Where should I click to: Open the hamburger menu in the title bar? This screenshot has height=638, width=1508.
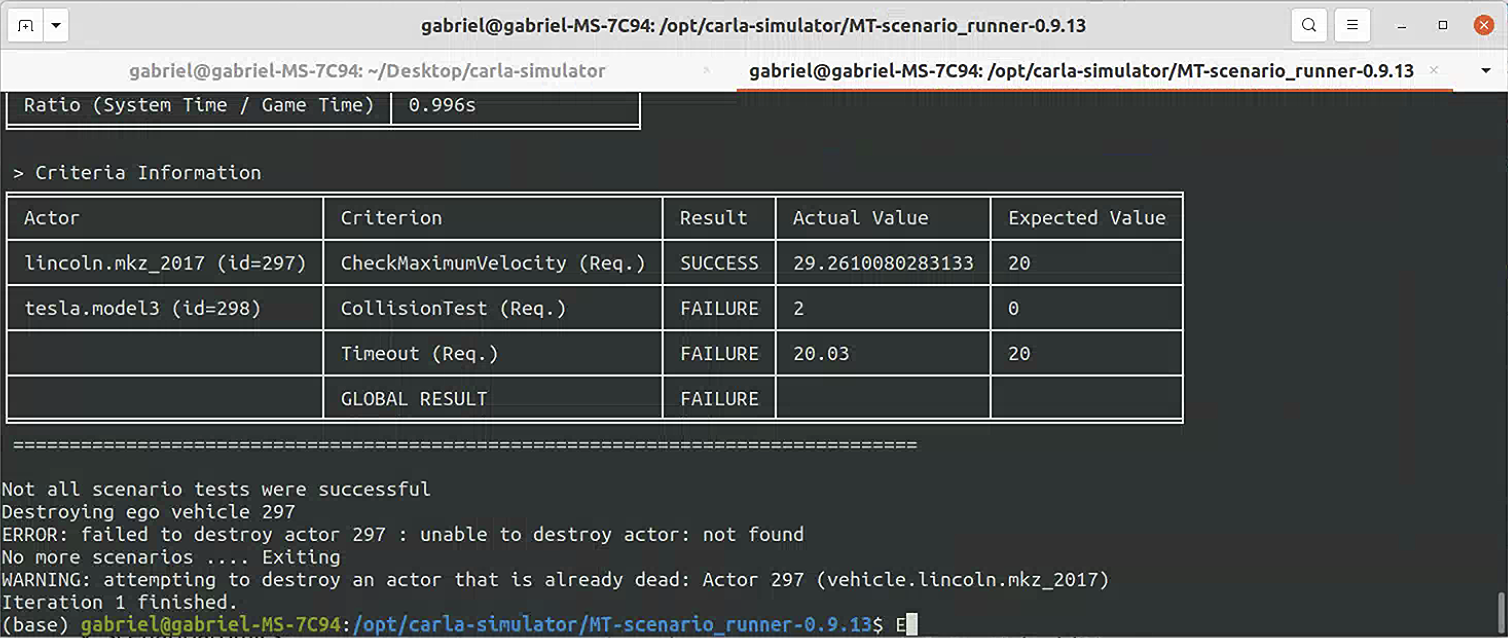click(x=1352, y=25)
